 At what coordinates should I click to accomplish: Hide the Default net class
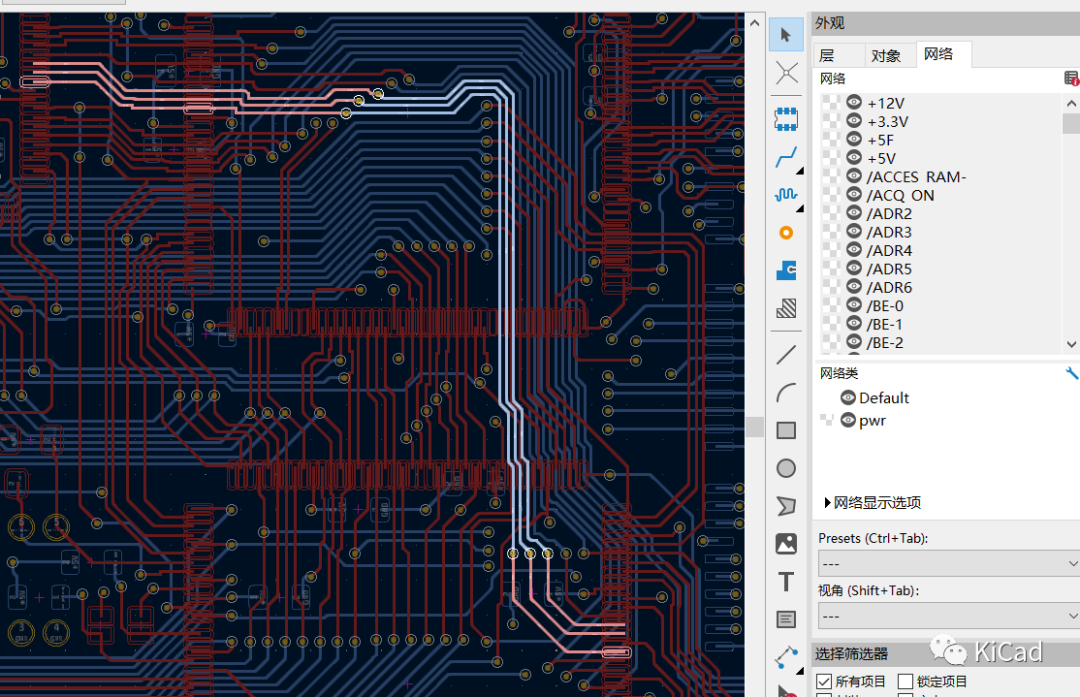(x=848, y=397)
